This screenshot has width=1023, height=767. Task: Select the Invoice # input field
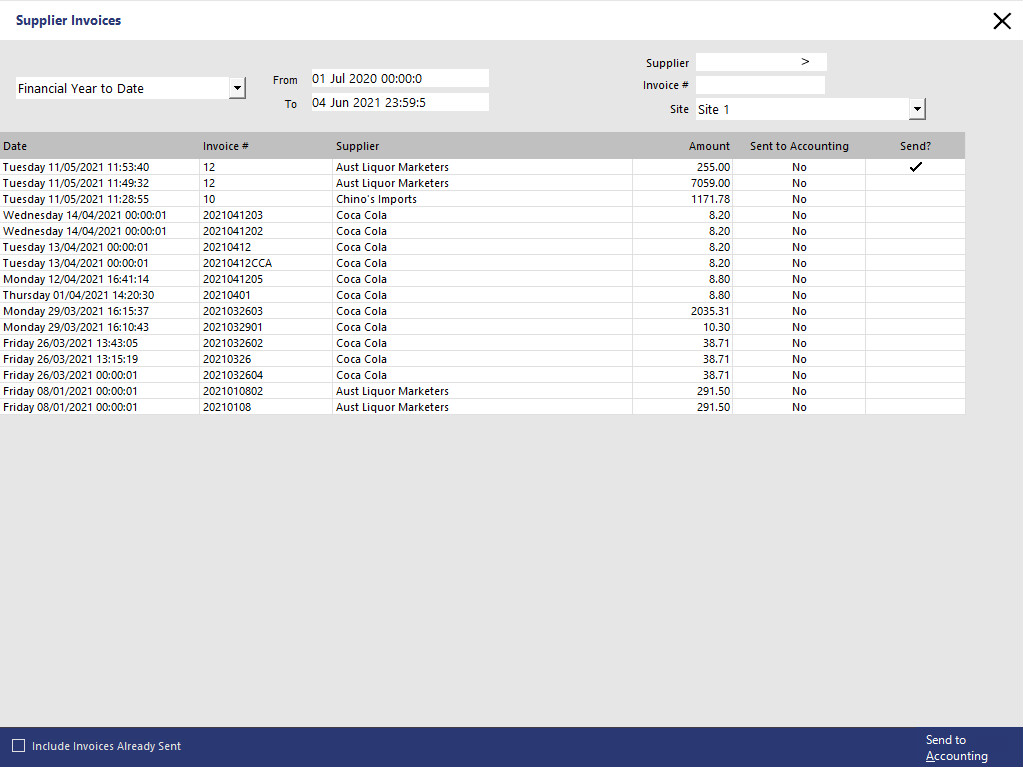pos(760,85)
